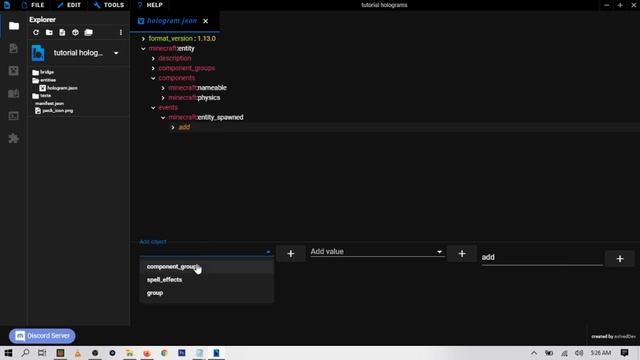Click the plus button beside Add value
Viewport: 640px width, 360px height.
[462, 254]
